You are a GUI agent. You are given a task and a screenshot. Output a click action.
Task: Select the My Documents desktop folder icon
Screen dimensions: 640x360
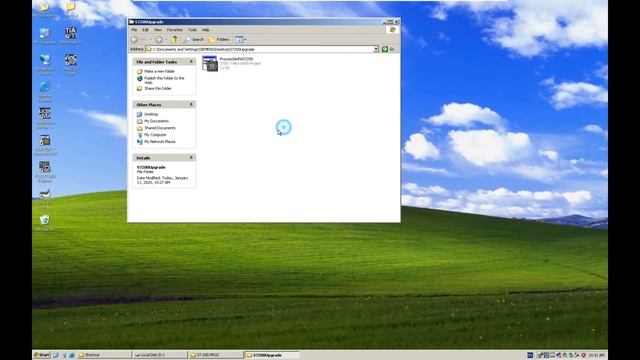pyautogui.click(x=44, y=7)
